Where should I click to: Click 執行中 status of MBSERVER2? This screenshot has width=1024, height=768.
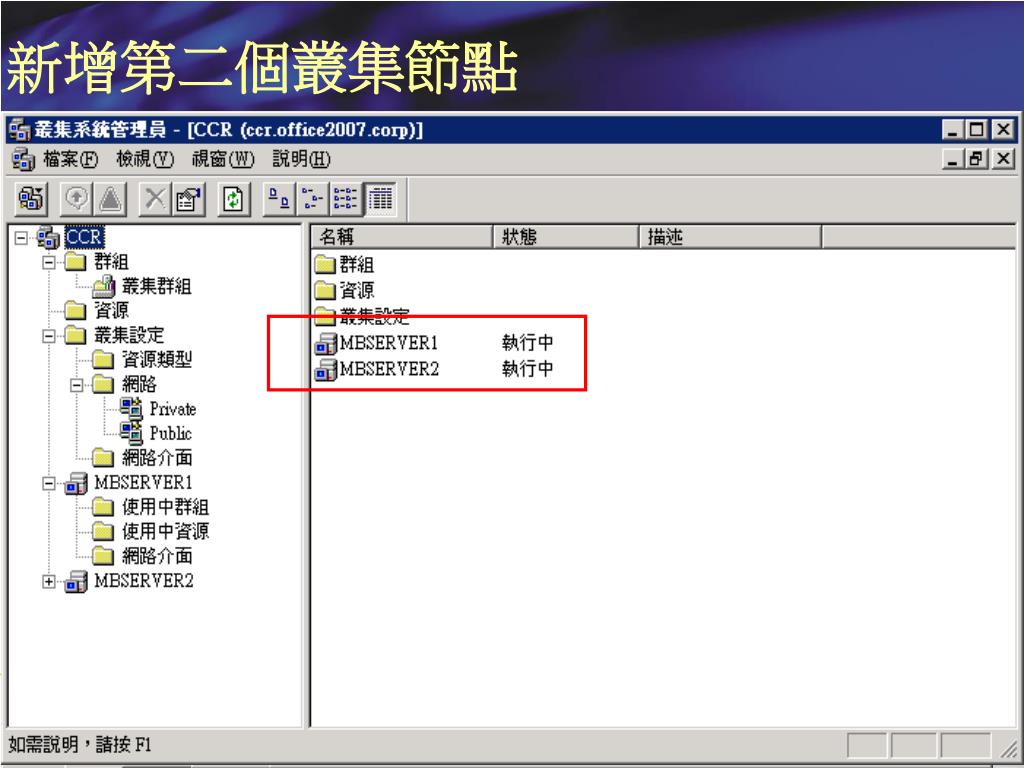tap(527, 369)
